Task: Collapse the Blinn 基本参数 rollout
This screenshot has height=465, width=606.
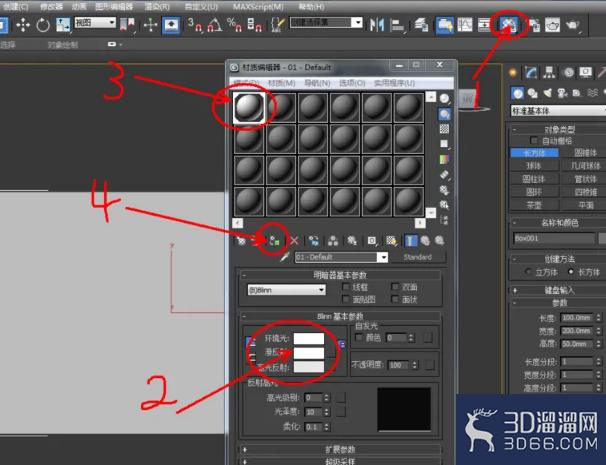Action: tap(340, 316)
